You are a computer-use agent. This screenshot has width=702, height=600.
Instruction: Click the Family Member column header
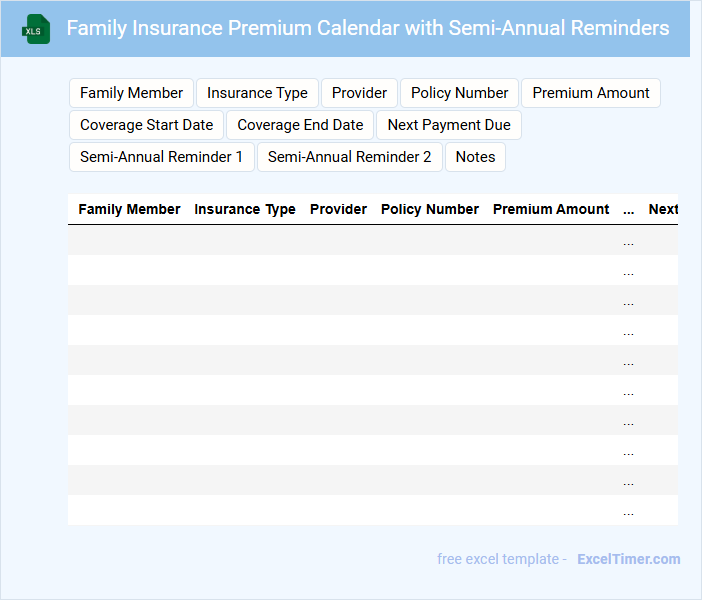coord(129,210)
